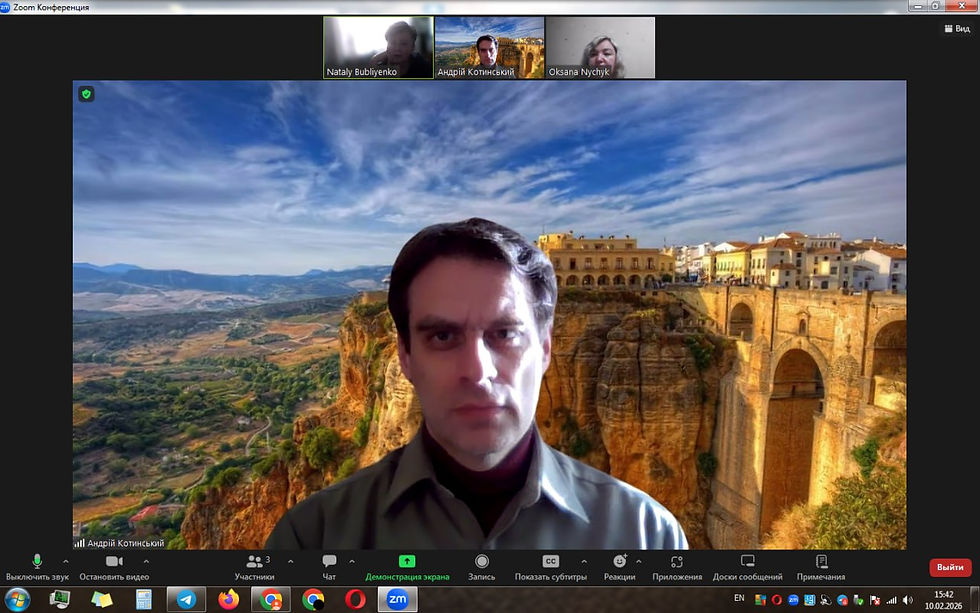Open Telegram from the taskbar
The width and height of the screenshot is (980, 613).
(x=186, y=600)
